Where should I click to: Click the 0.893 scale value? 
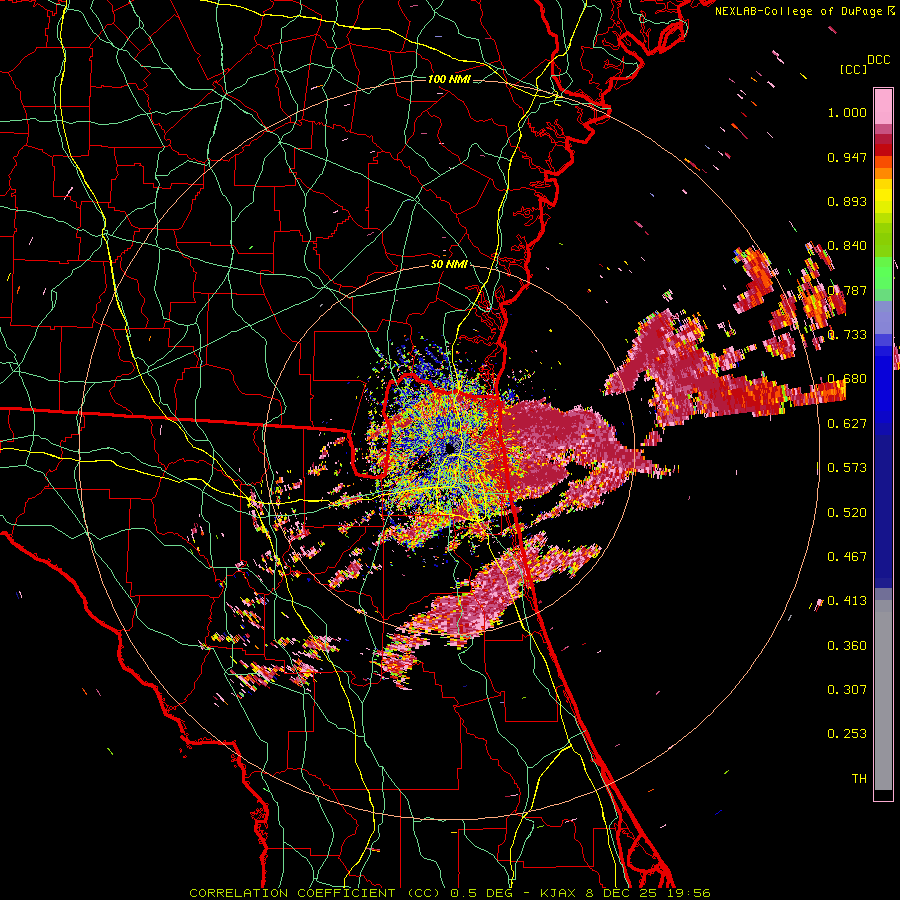coord(847,201)
